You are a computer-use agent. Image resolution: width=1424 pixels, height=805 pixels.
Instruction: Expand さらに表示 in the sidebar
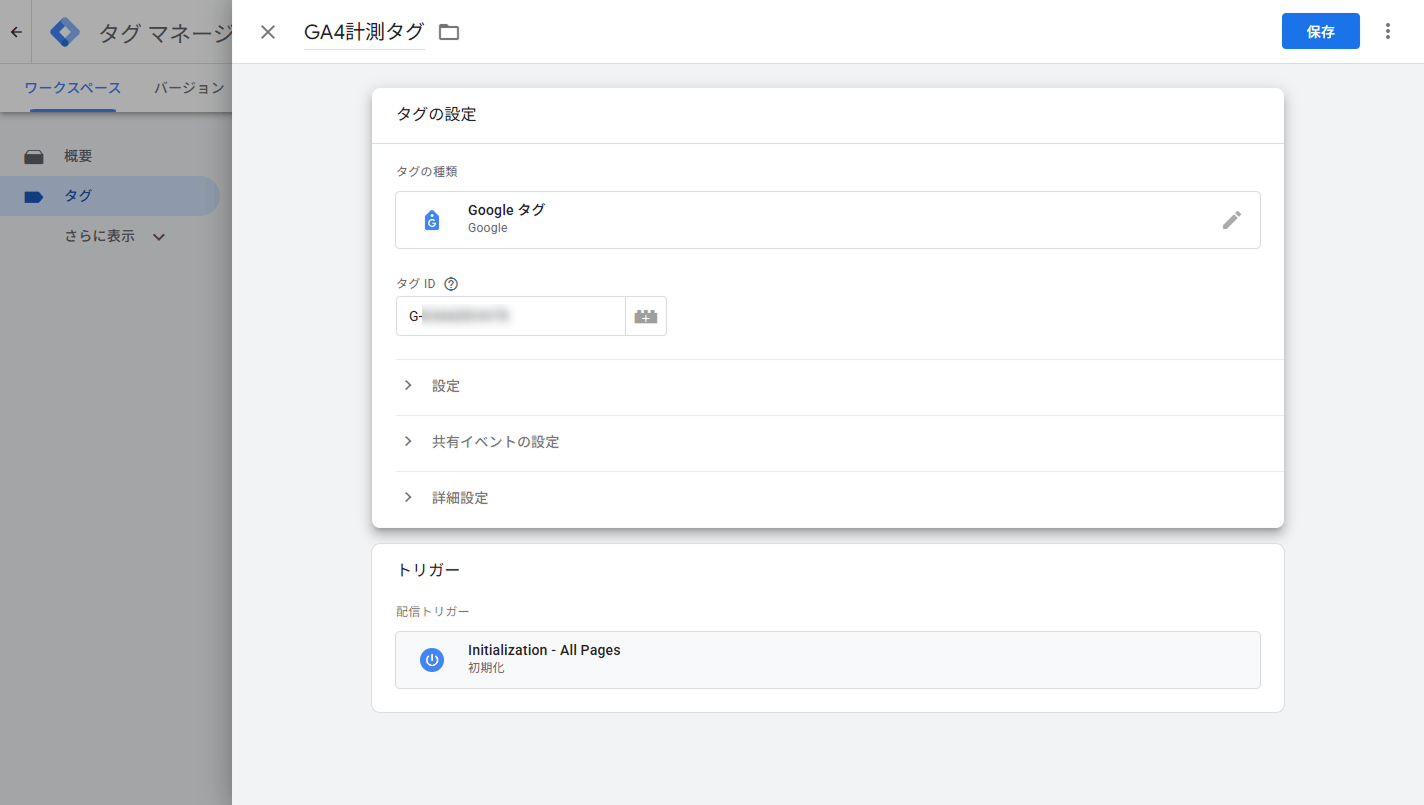[115, 237]
